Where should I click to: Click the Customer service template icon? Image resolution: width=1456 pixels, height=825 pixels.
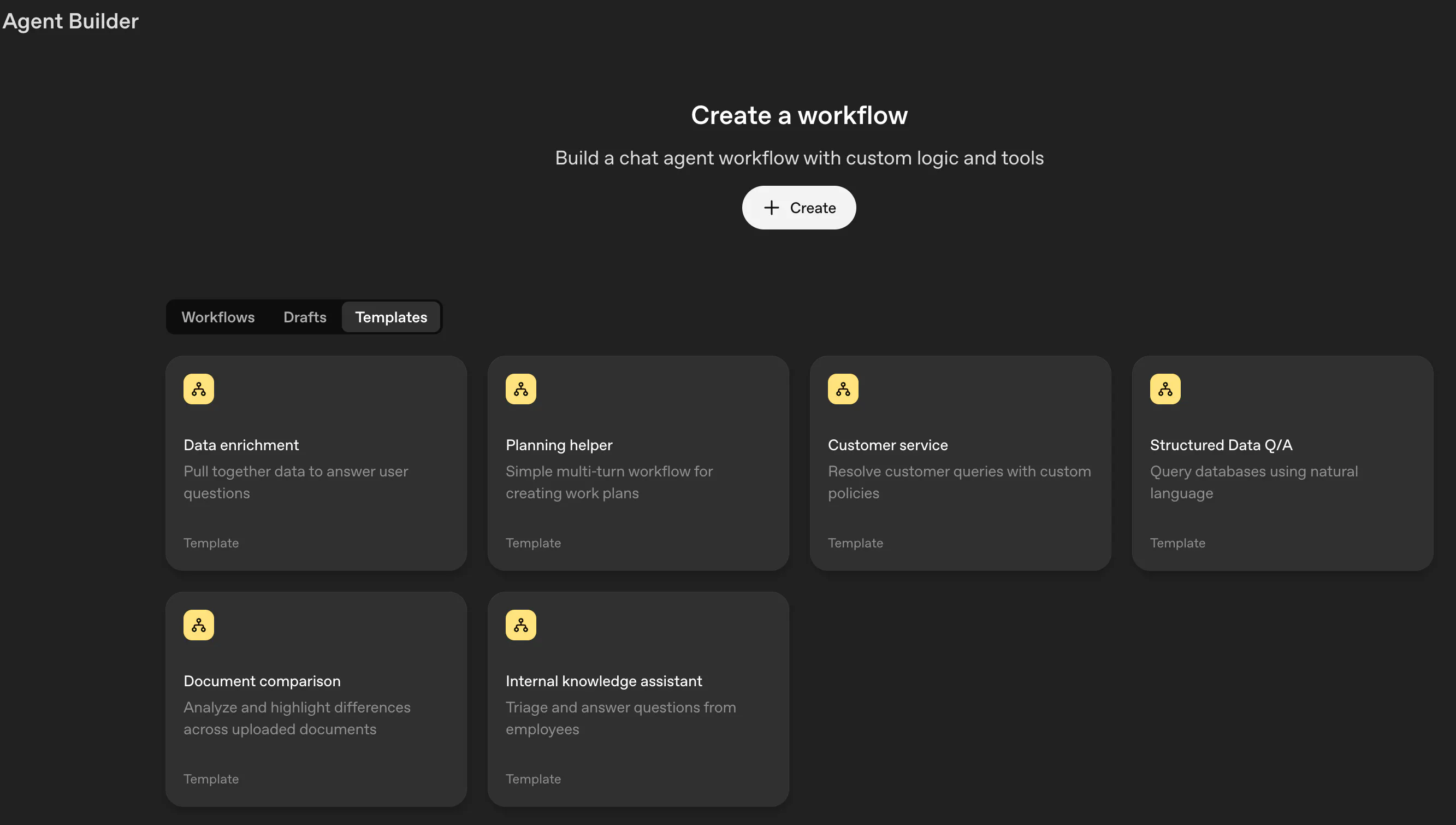[x=843, y=388]
